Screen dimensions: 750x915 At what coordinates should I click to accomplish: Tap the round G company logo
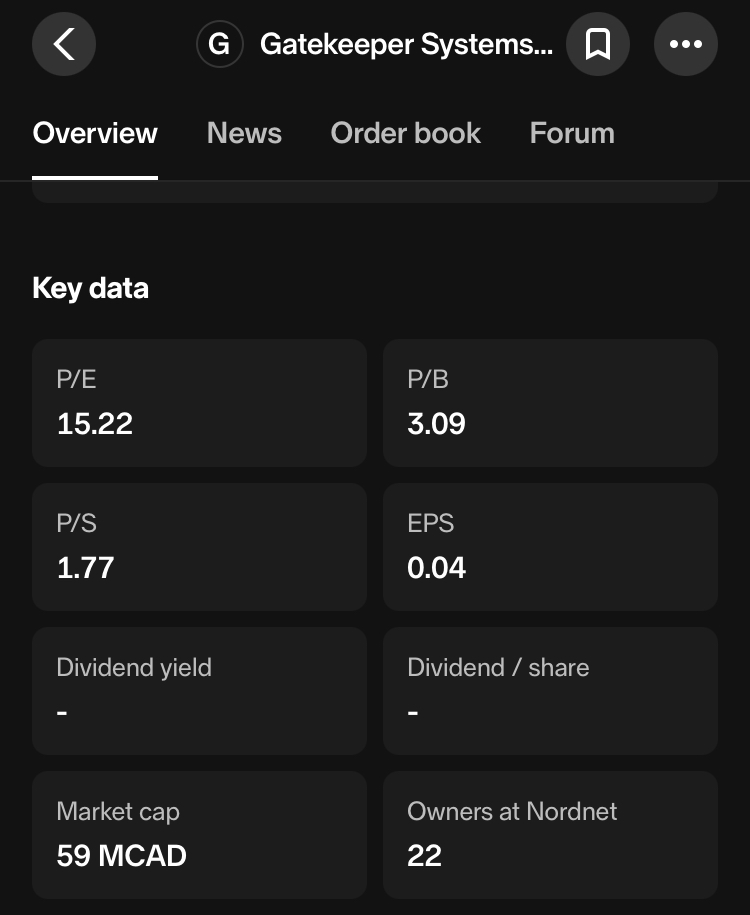(x=219, y=44)
